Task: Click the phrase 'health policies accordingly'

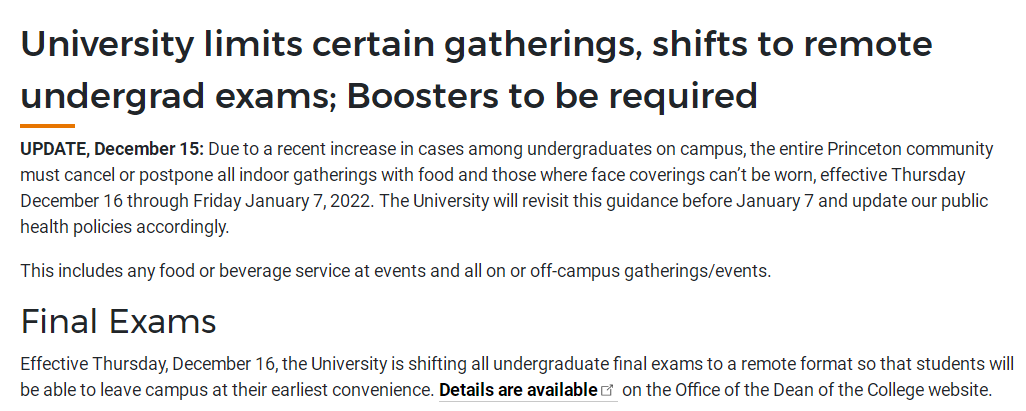Action: coord(125,227)
